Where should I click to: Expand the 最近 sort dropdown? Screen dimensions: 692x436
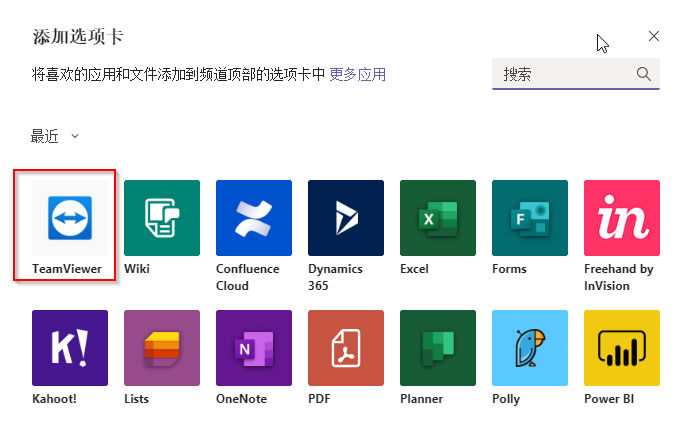coord(55,136)
